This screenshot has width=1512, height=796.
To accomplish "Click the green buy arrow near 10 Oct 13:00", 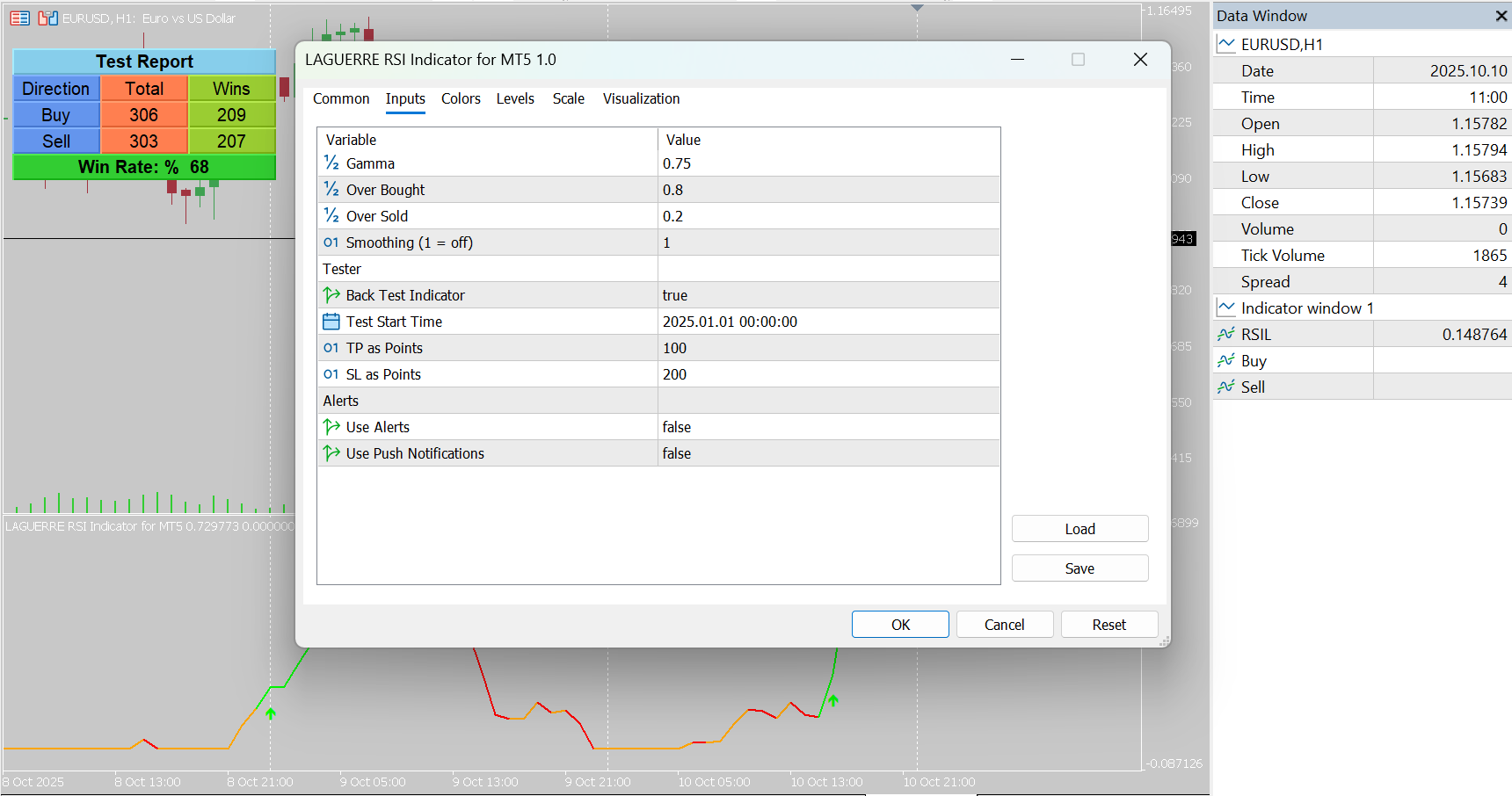I will (x=833, y=700).
